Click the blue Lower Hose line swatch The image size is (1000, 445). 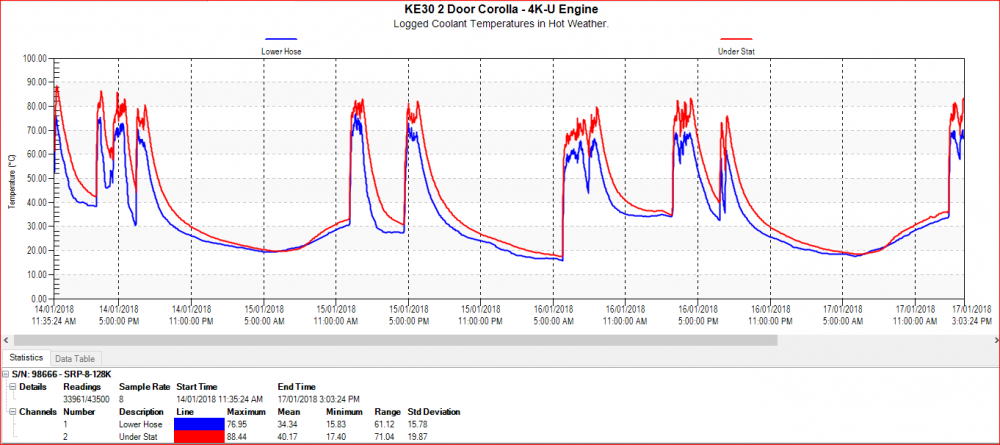[198, 424]
